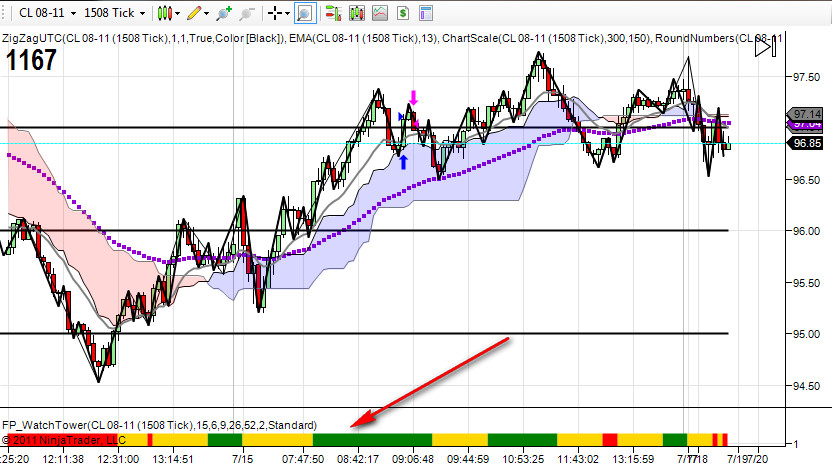Expand the chart style dropdown arrow

pos(178,13)
